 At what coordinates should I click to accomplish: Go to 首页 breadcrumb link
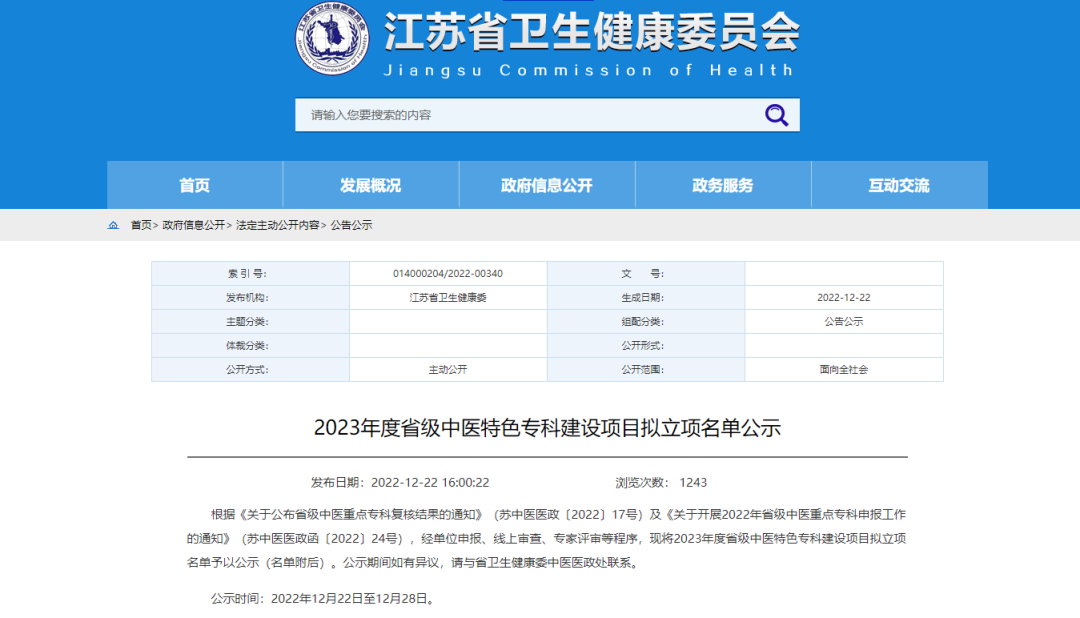point(141,225)
